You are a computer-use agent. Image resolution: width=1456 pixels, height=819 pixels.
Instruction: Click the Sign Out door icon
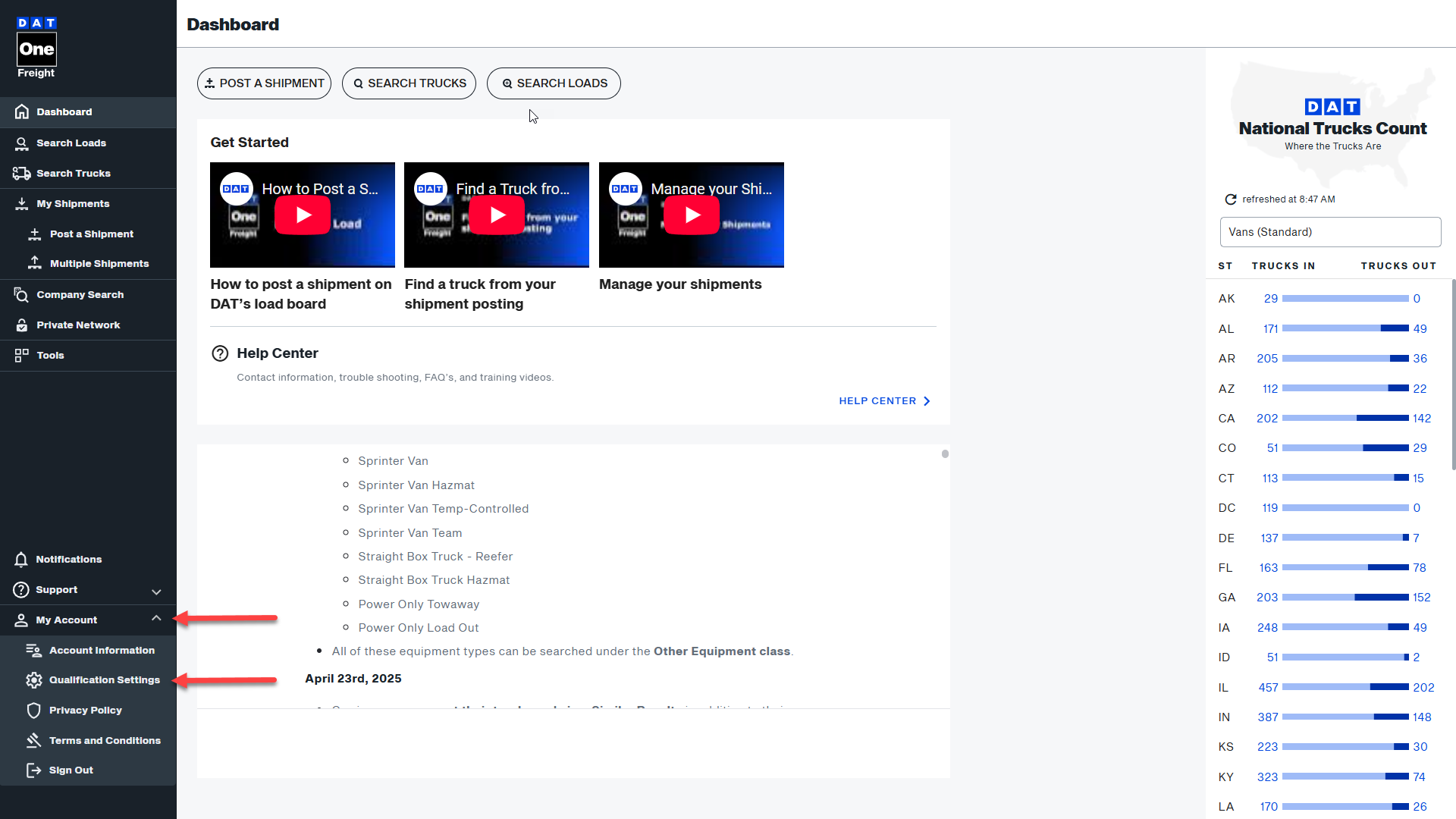coord(34,770)
